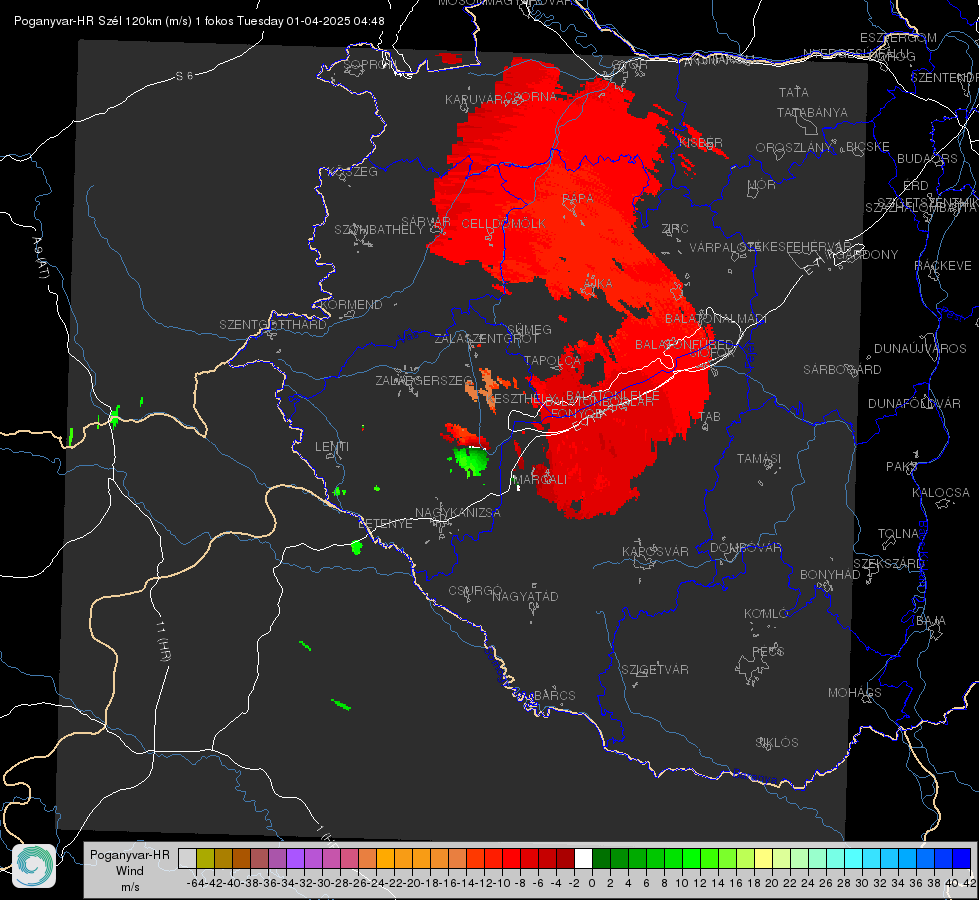Click the SZEKSZÁRD city label
This screenshot has height=900, width=979.
tap(888, 564)
